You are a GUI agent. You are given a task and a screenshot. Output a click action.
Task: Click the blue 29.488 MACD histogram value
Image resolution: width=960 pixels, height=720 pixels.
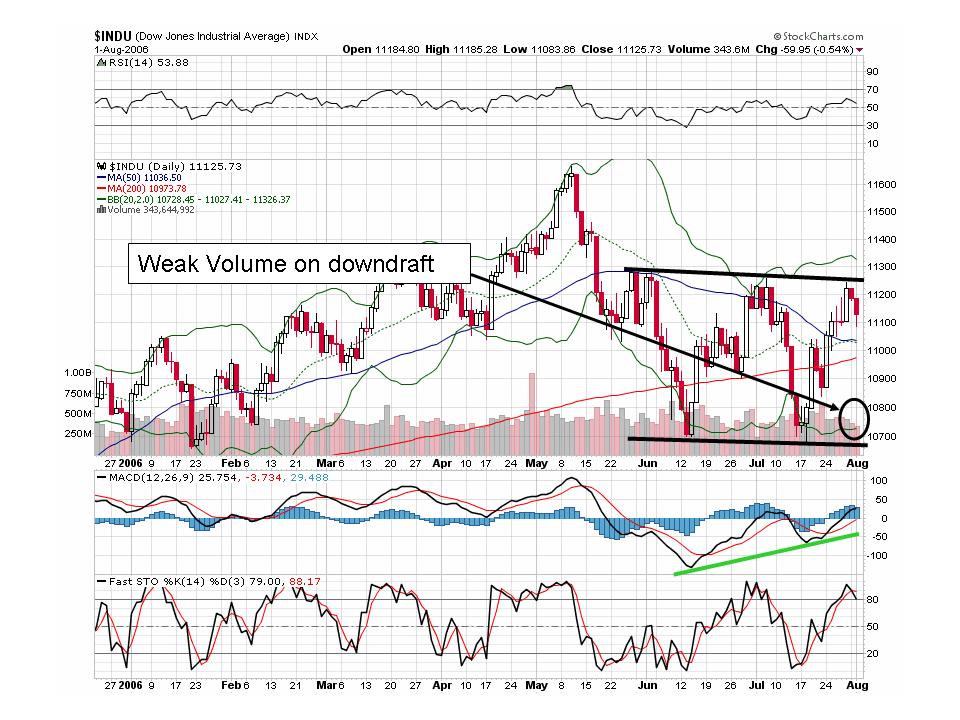(310, 478)
